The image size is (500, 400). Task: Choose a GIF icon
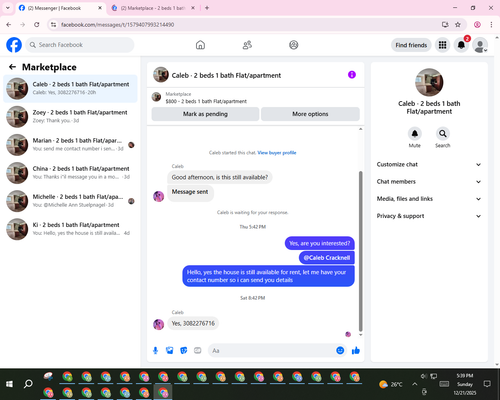[x=198, y=350]
